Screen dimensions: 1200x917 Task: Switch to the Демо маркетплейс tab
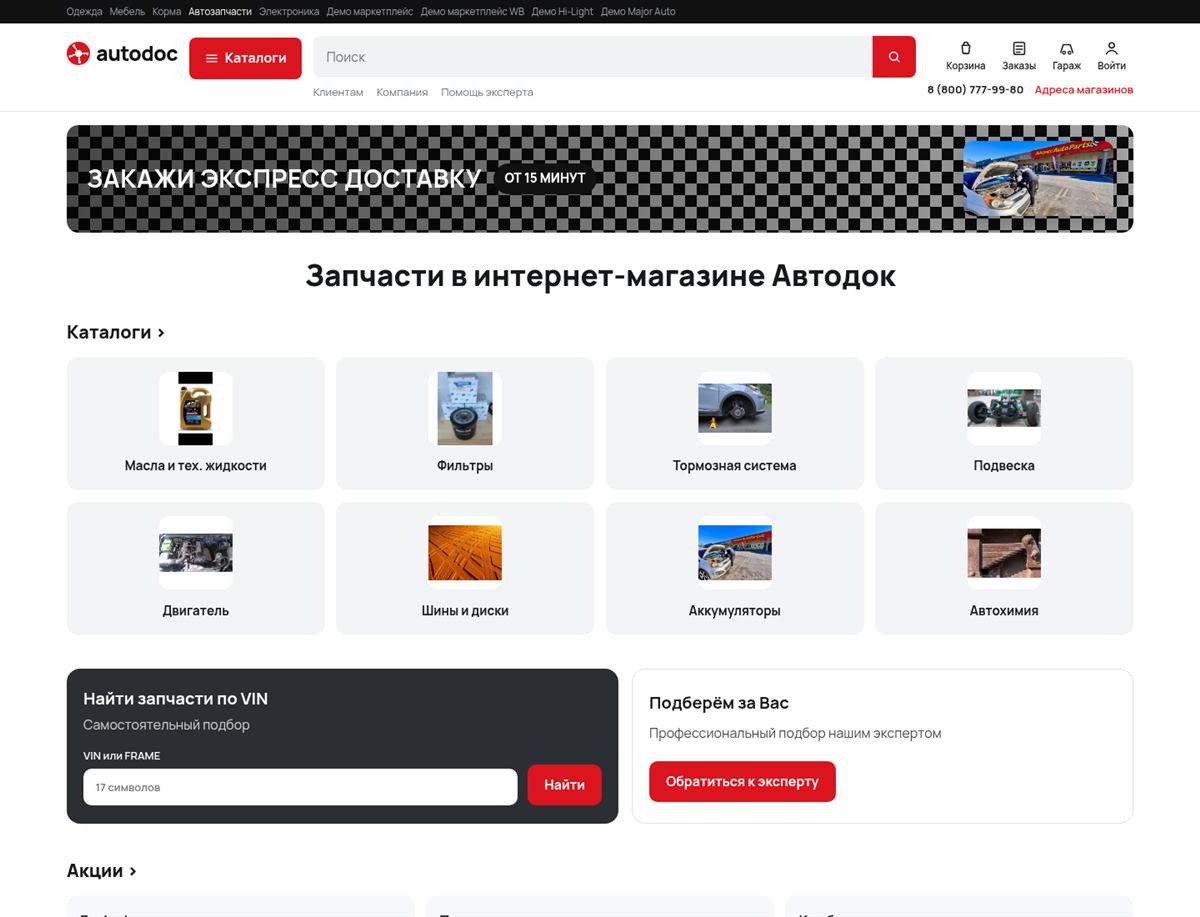pyautogui.click(x=370, y=12)
